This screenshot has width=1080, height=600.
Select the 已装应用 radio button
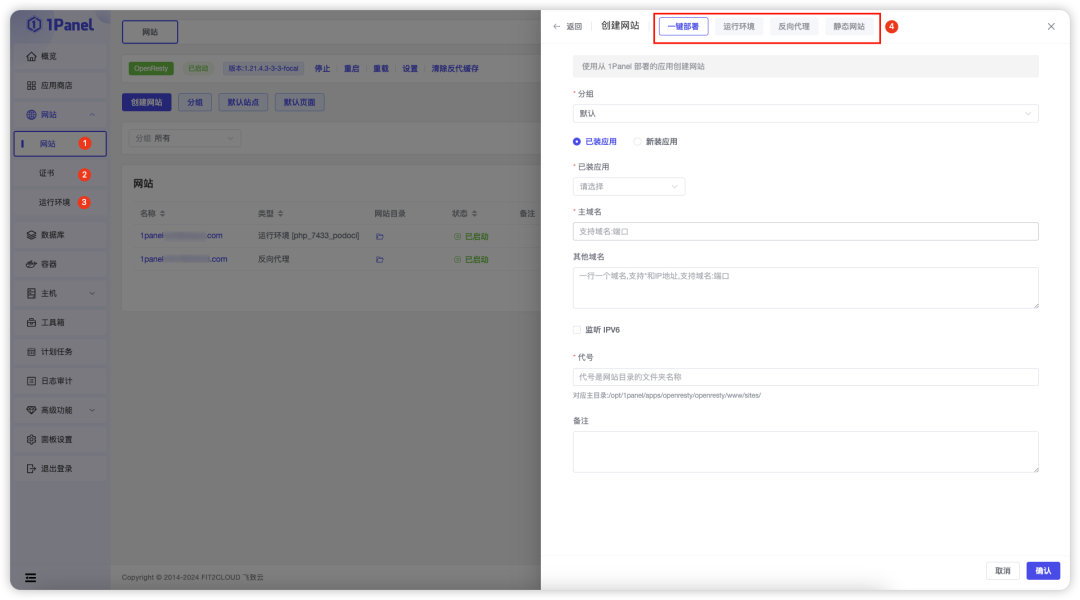click(576, 141)
